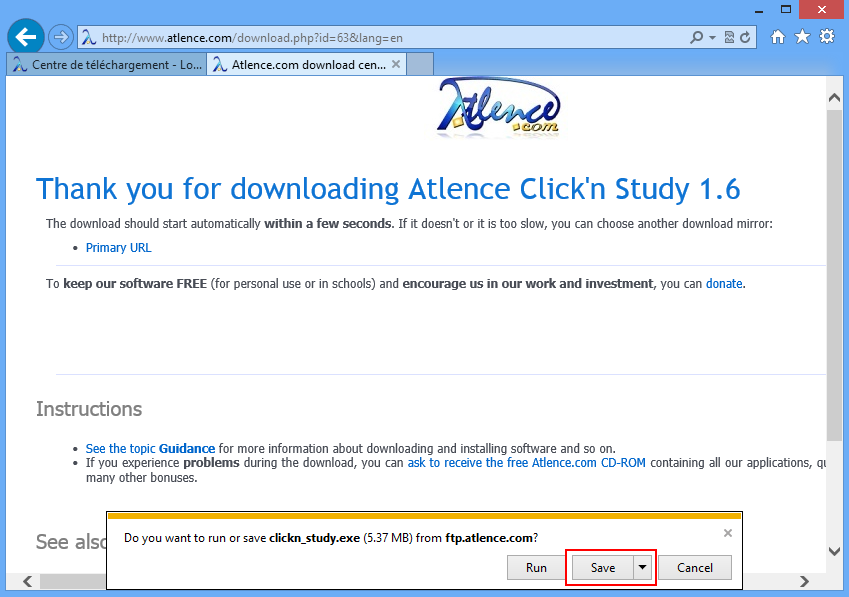Viewport: 849px width, 597px height.
Task: Maximize the browser window
Action: tap(786, 9)
